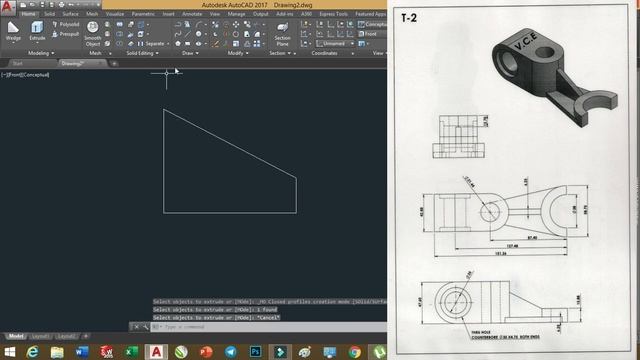Click the wrench customize icon on command line
Viewport: 640px width, 360px height.
tap(145, 327)
